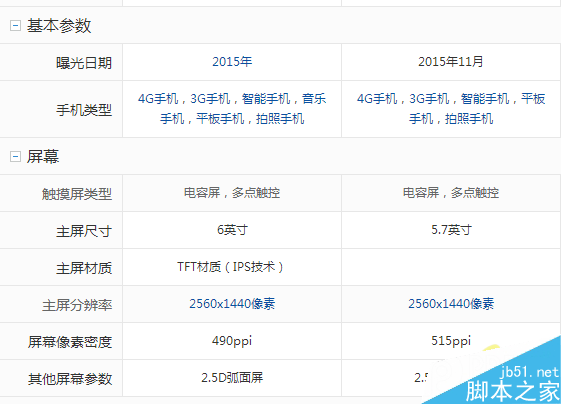Click the 490ppi density value
The height and width of the screenshot is (404, 561).
point(232,341)
